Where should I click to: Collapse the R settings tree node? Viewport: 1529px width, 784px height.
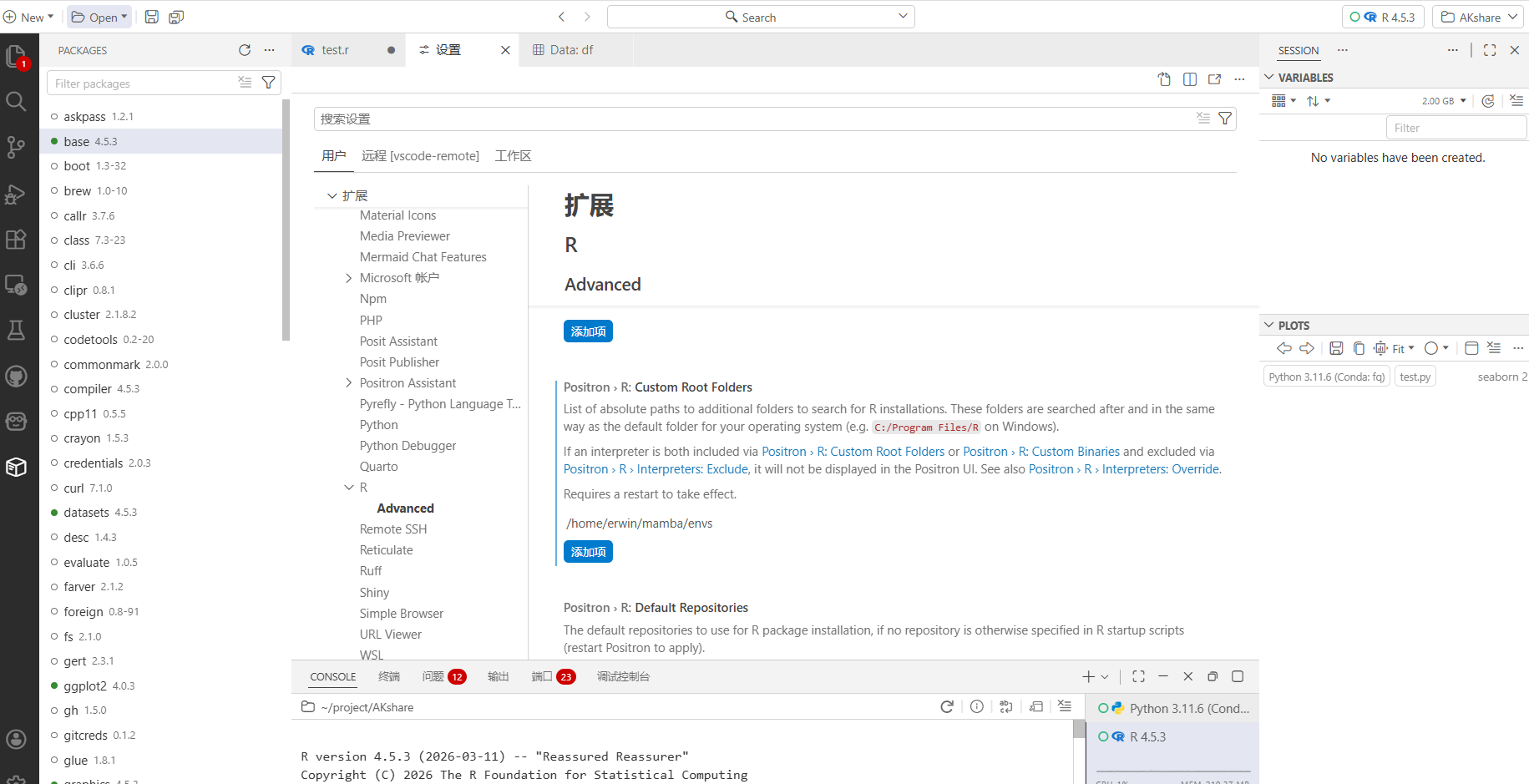[349, 488]
